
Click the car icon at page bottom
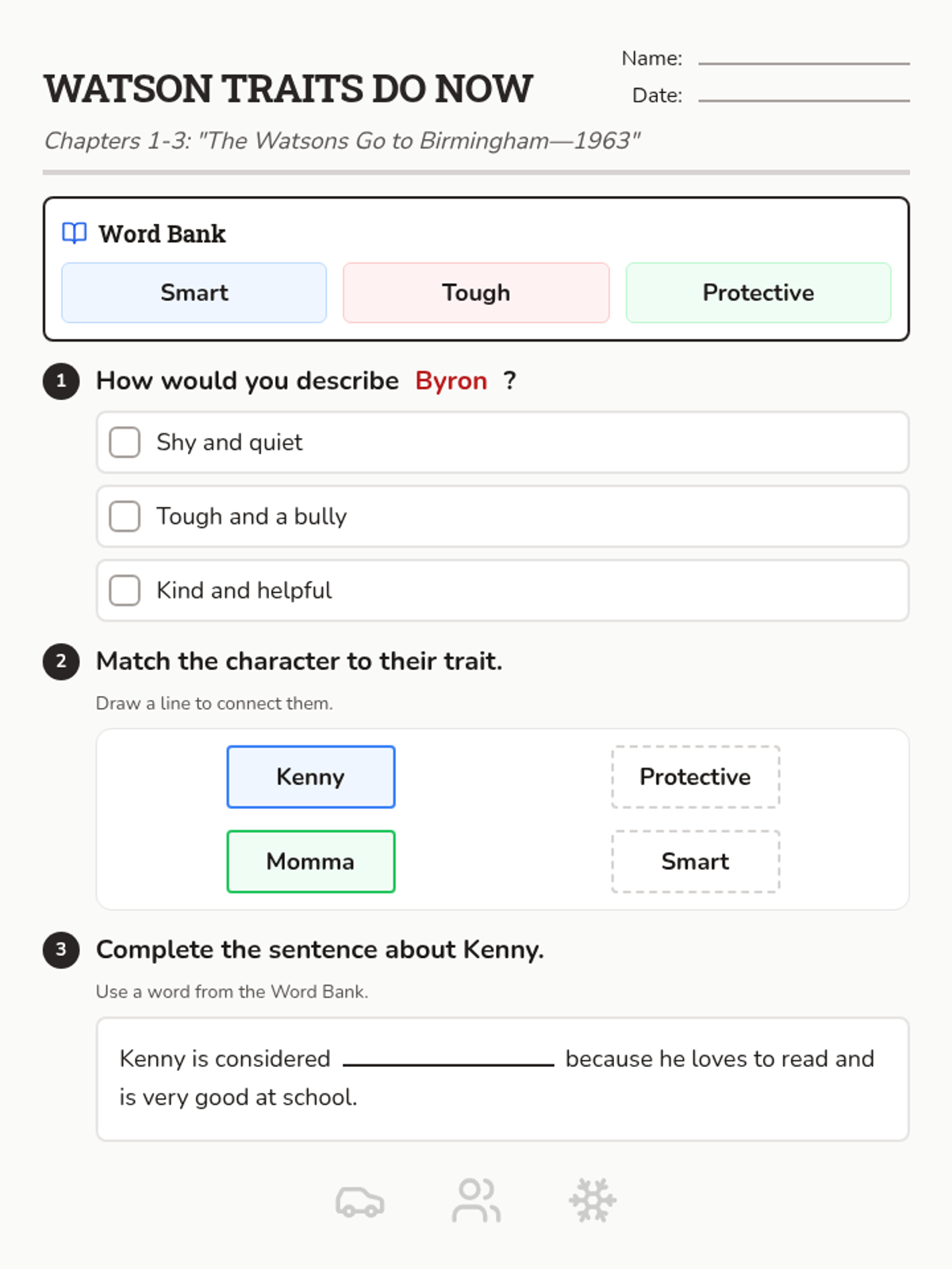(359, 1201)
